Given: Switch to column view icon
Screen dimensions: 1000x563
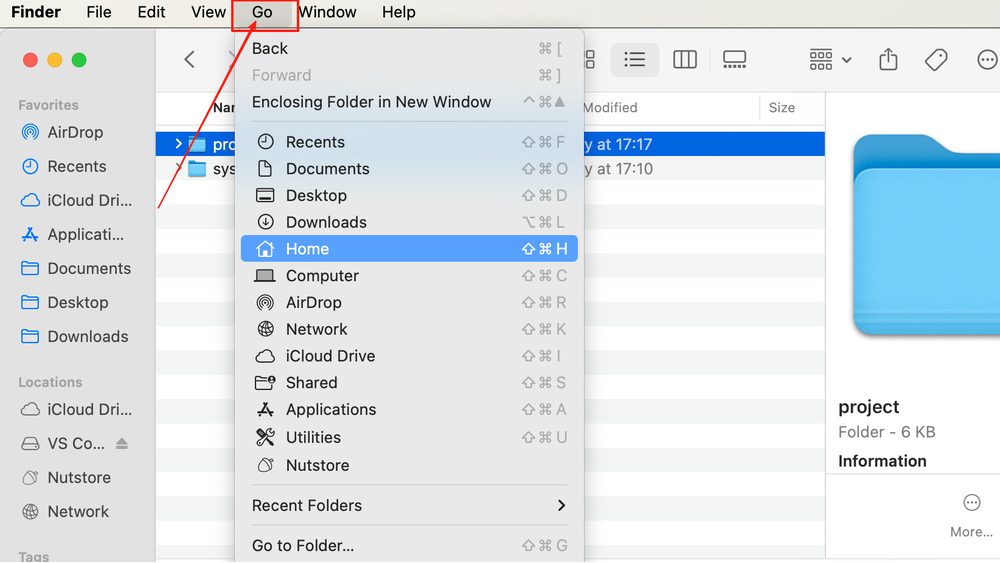Looking at the screenshot, I should (685, 60).
